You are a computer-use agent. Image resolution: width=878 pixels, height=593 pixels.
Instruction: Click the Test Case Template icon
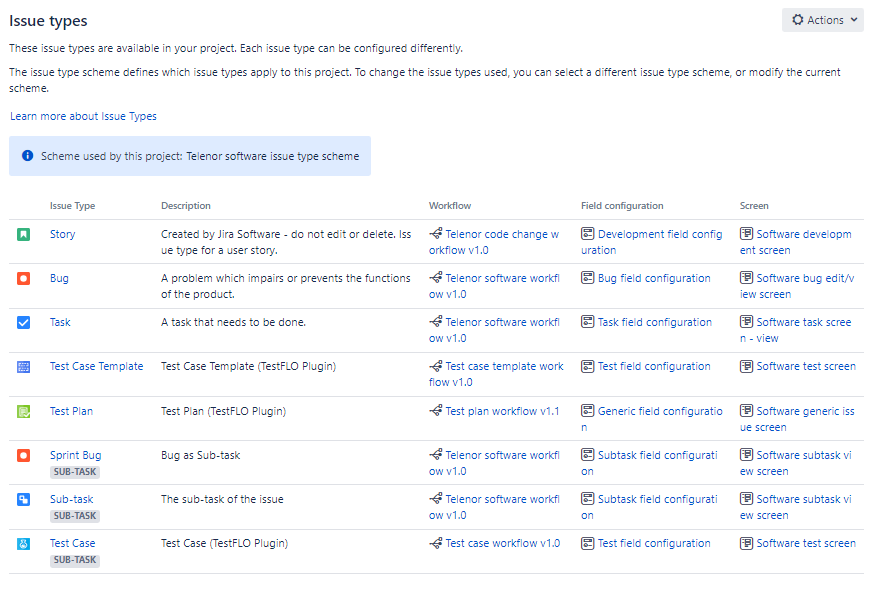pos(24,366)
